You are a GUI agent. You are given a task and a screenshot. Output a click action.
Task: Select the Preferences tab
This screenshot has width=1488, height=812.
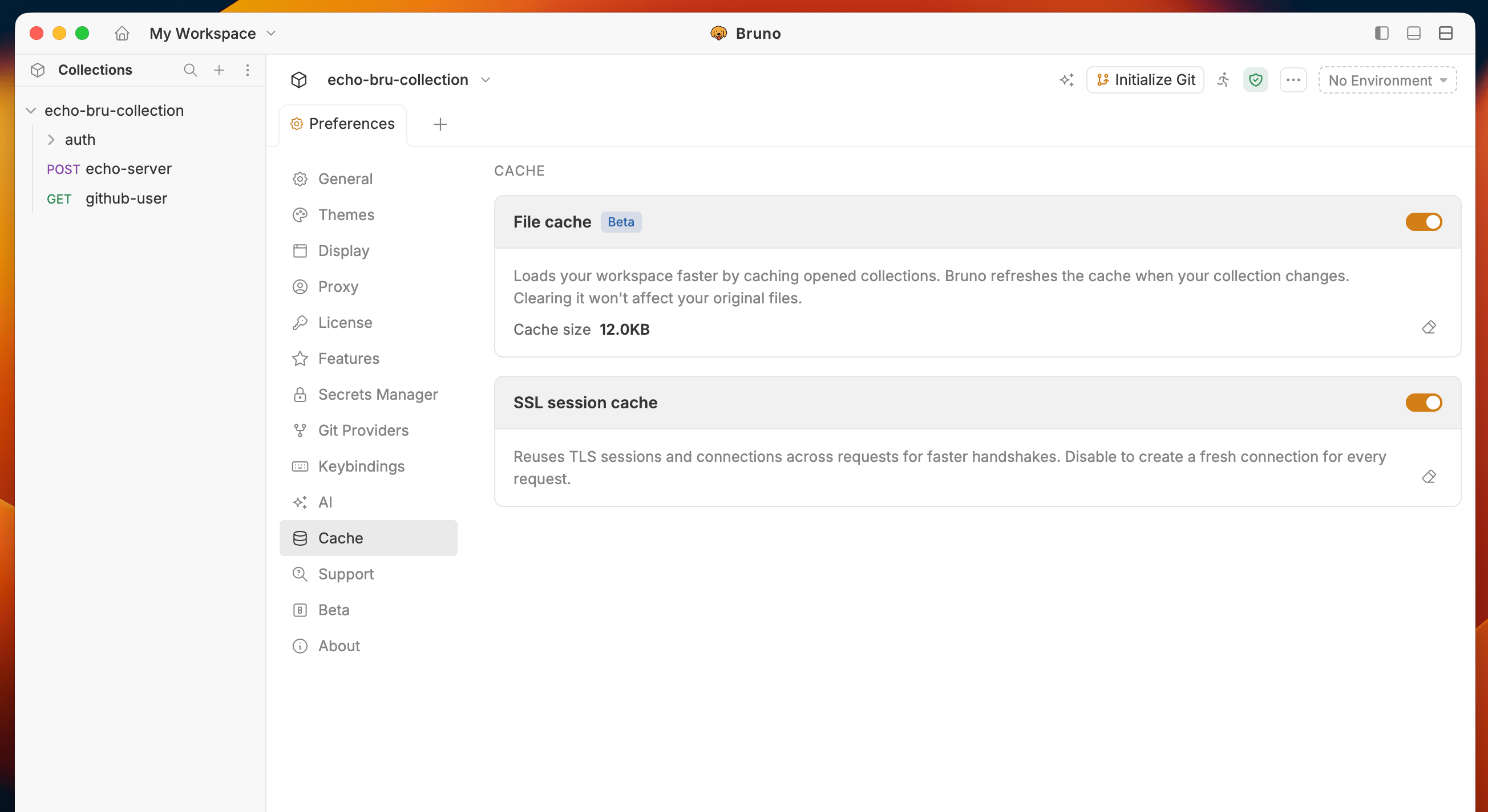click(x=342, y=124)
